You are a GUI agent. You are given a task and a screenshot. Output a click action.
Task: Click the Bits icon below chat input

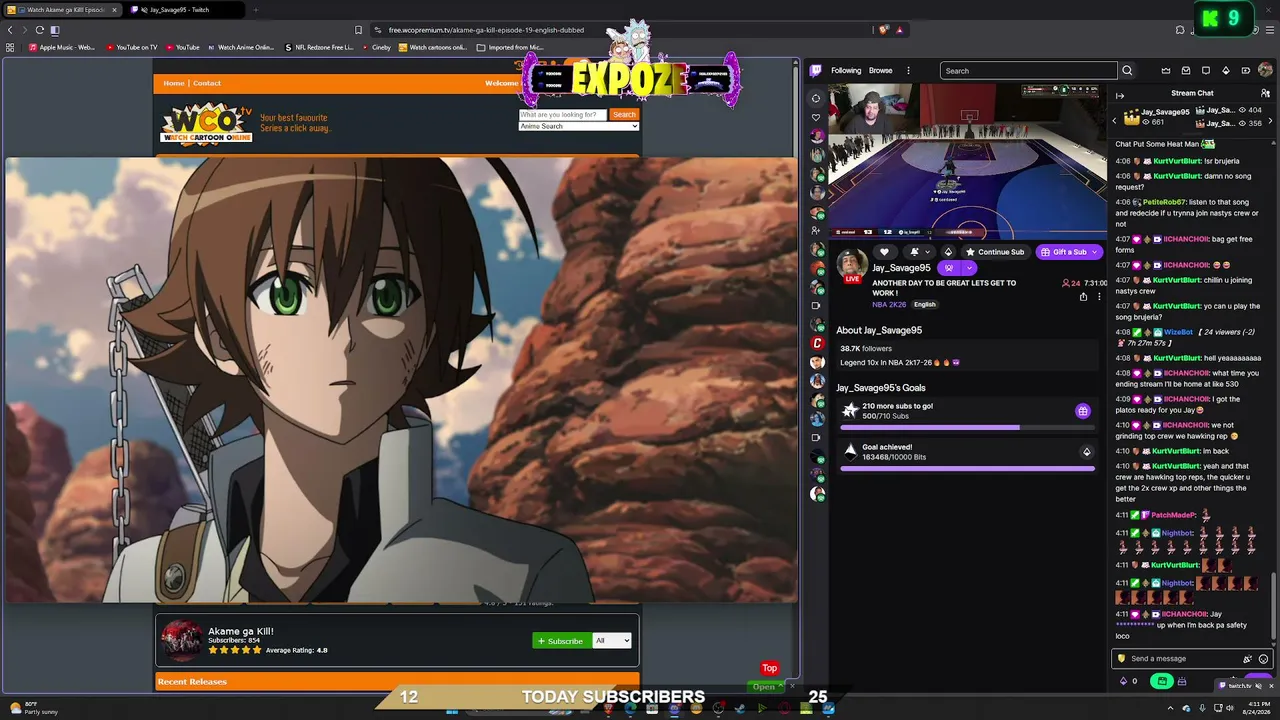(x=1122, y=682)
